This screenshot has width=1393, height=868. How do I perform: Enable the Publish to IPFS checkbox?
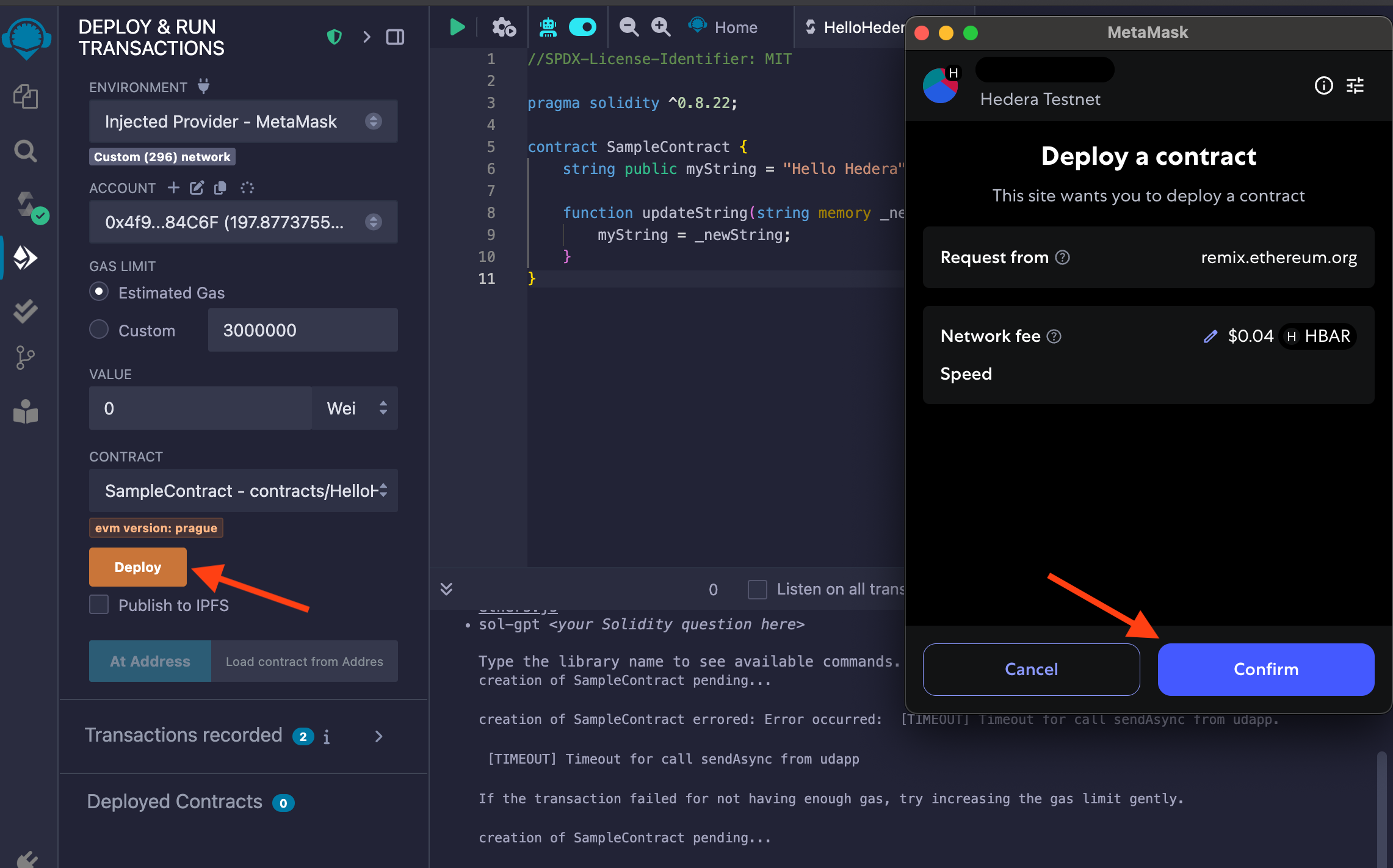99,605
